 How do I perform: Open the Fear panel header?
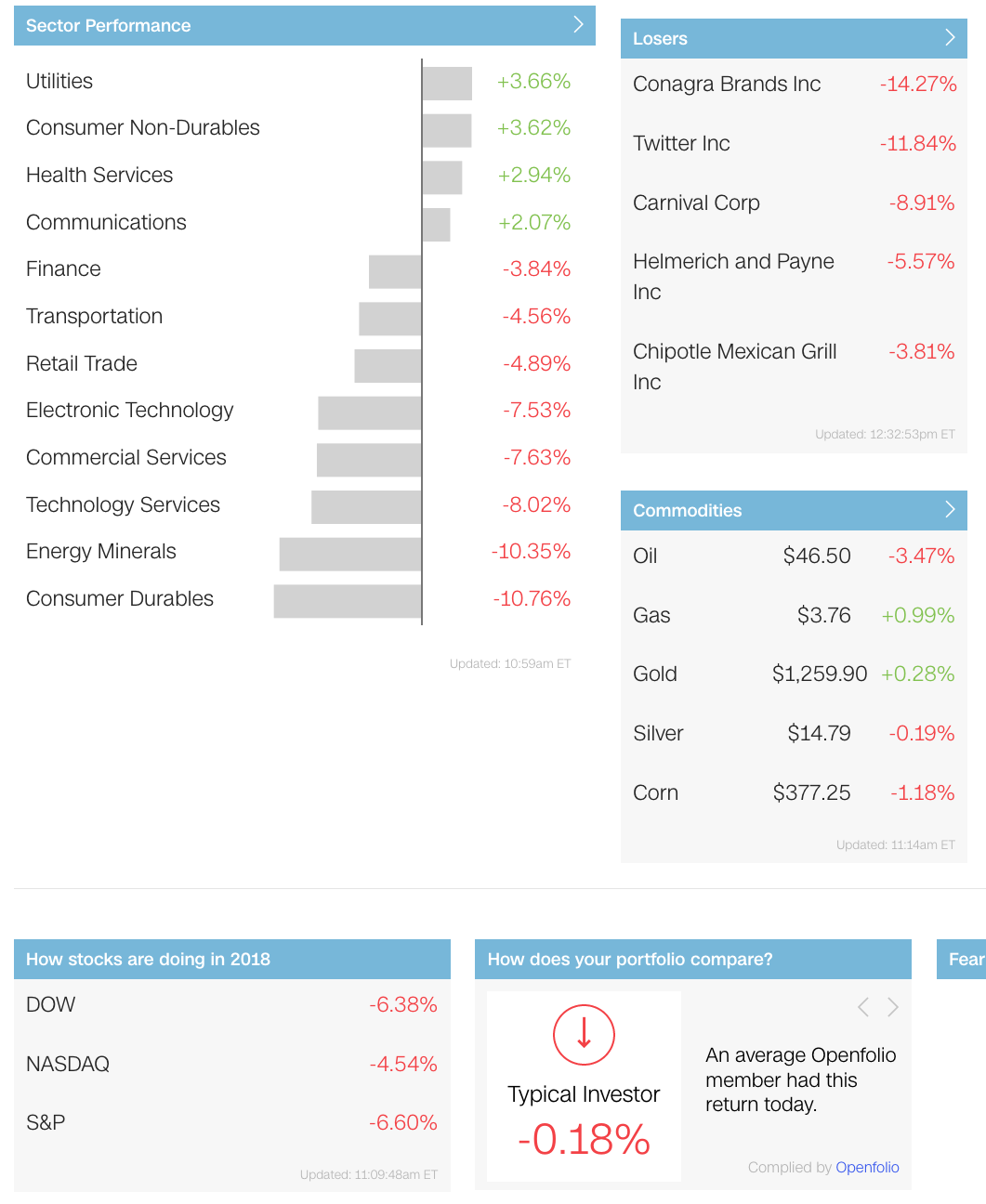point(966,960)
